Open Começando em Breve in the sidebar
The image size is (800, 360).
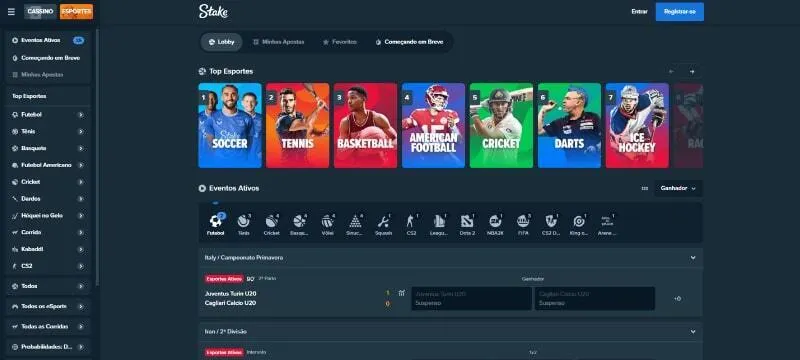coord(48,58)
